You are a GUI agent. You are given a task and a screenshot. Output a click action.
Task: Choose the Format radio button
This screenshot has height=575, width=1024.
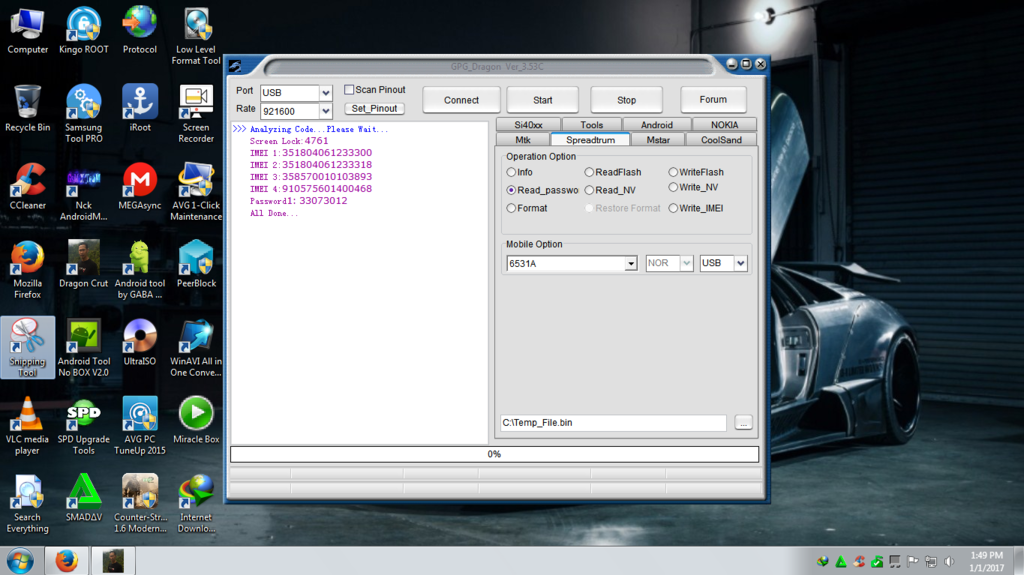512,208
